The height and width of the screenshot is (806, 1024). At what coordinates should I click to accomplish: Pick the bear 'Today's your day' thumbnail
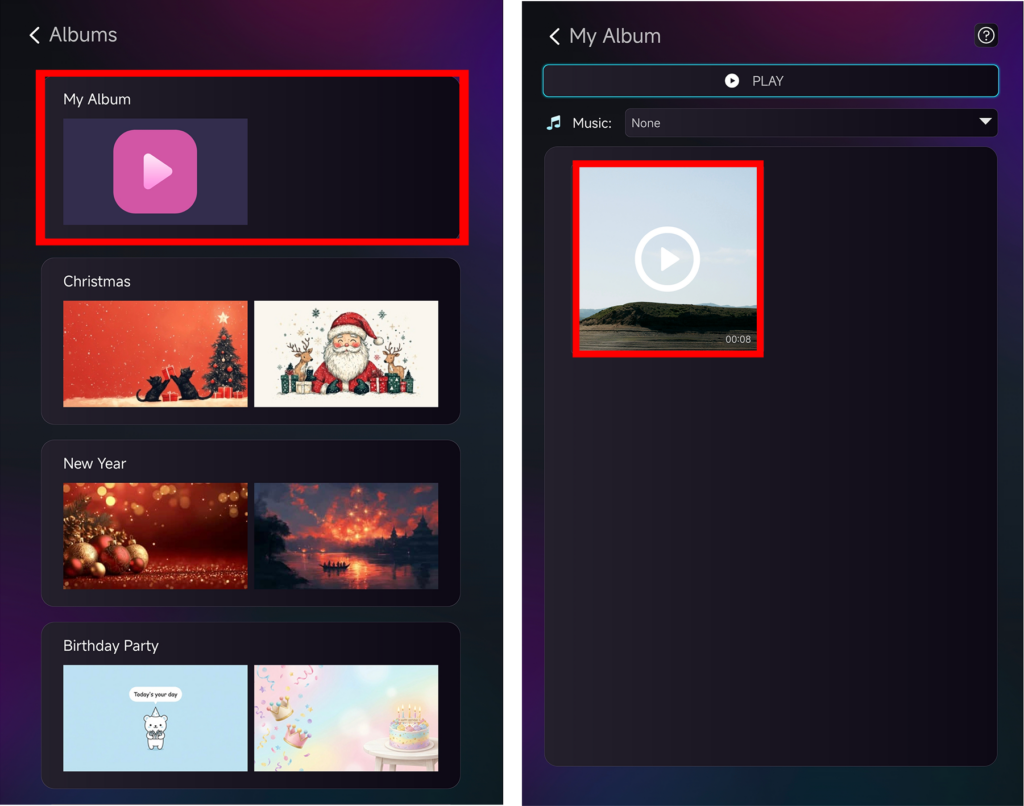[x=155, y=718]
